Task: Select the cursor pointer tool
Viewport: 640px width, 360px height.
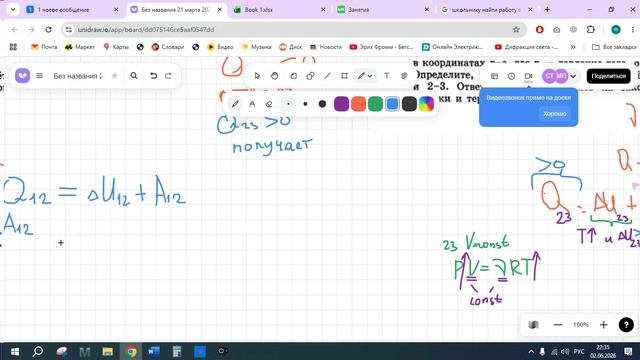Action: (x=257, y=76)
